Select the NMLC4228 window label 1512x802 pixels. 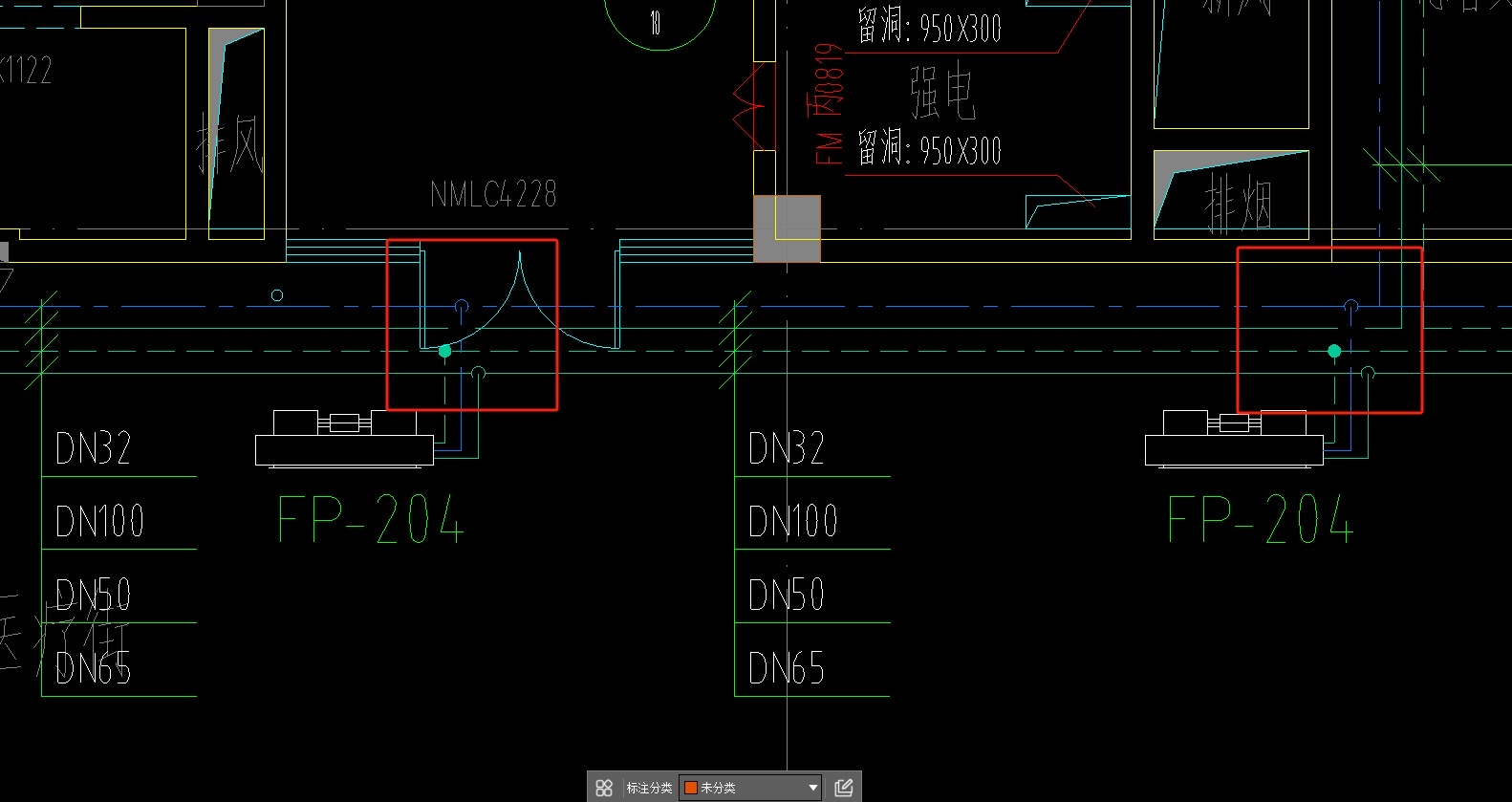493,194
